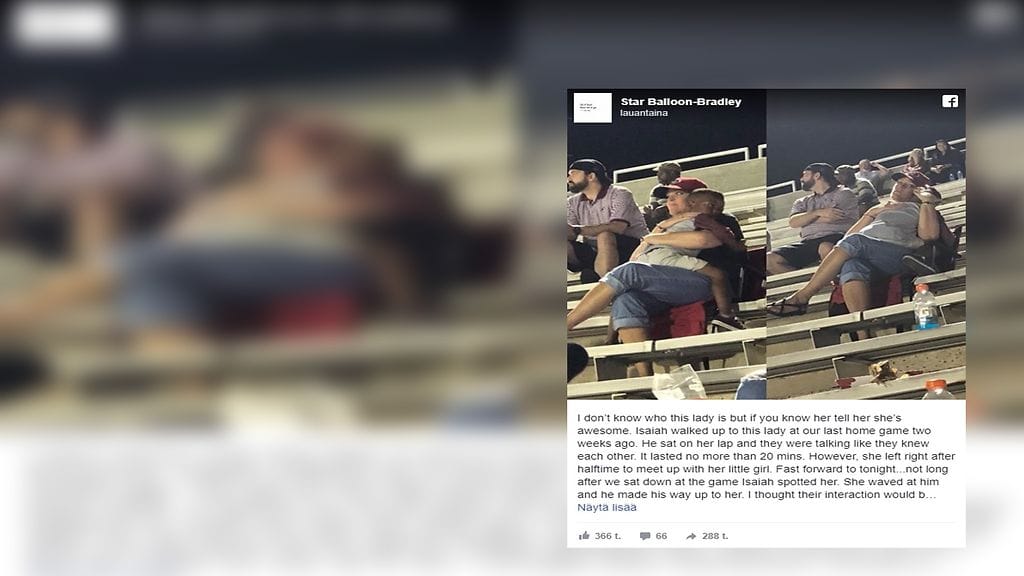Open the poster's profile picture thumbnail
The image size is (1024, 576).
(x=592, y=108)
